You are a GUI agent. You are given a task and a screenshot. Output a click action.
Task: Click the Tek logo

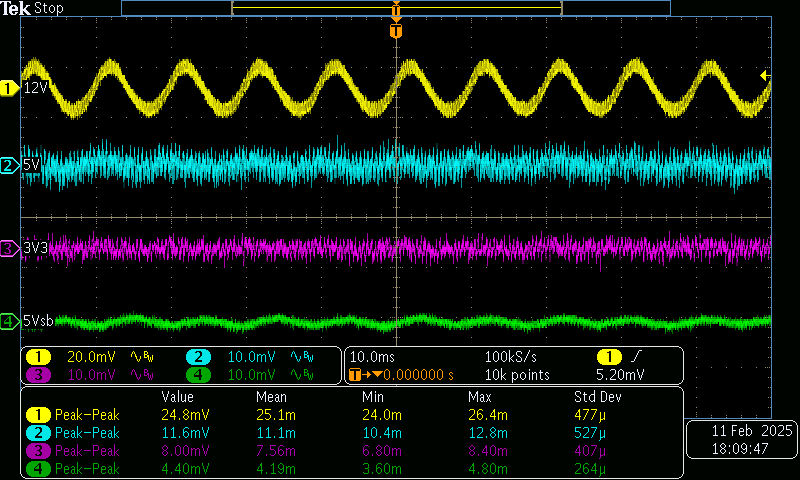point(15,8)
